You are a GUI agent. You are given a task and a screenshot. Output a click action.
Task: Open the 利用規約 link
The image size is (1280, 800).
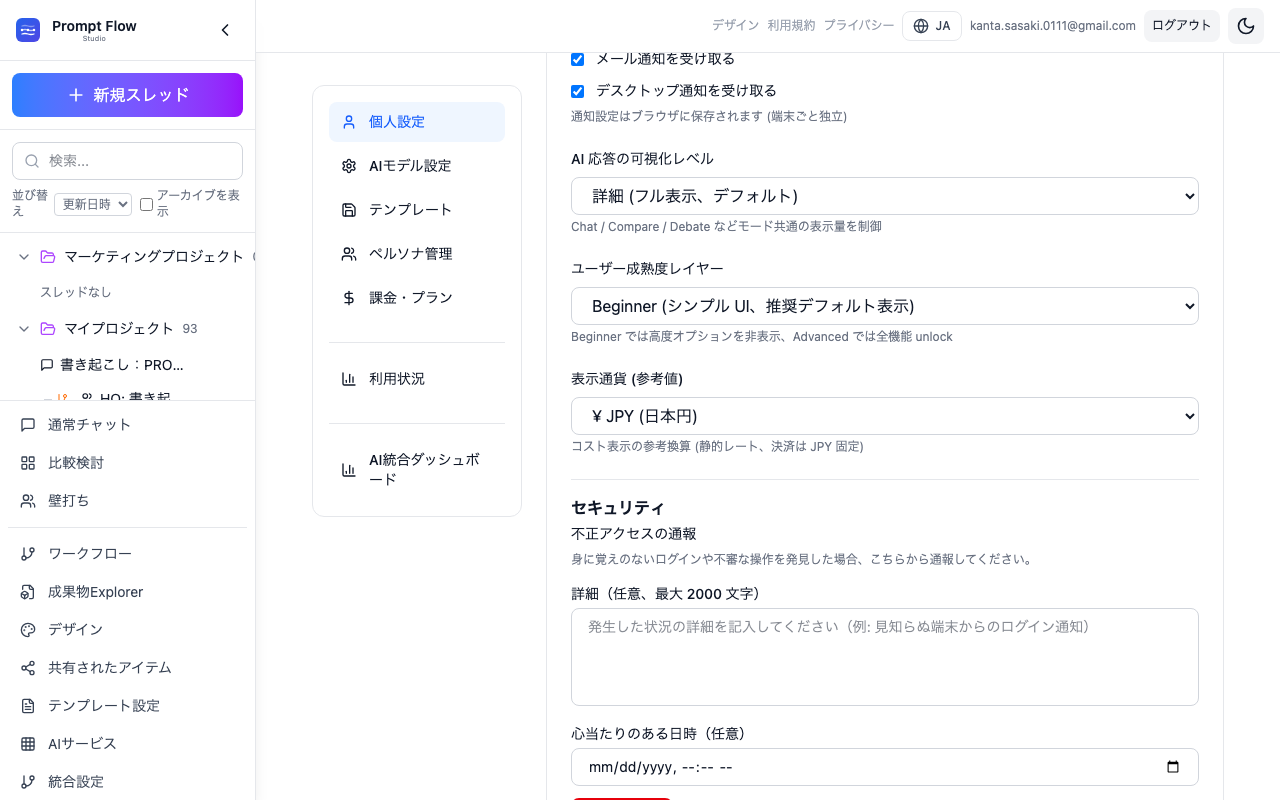[x=791, y=26]
